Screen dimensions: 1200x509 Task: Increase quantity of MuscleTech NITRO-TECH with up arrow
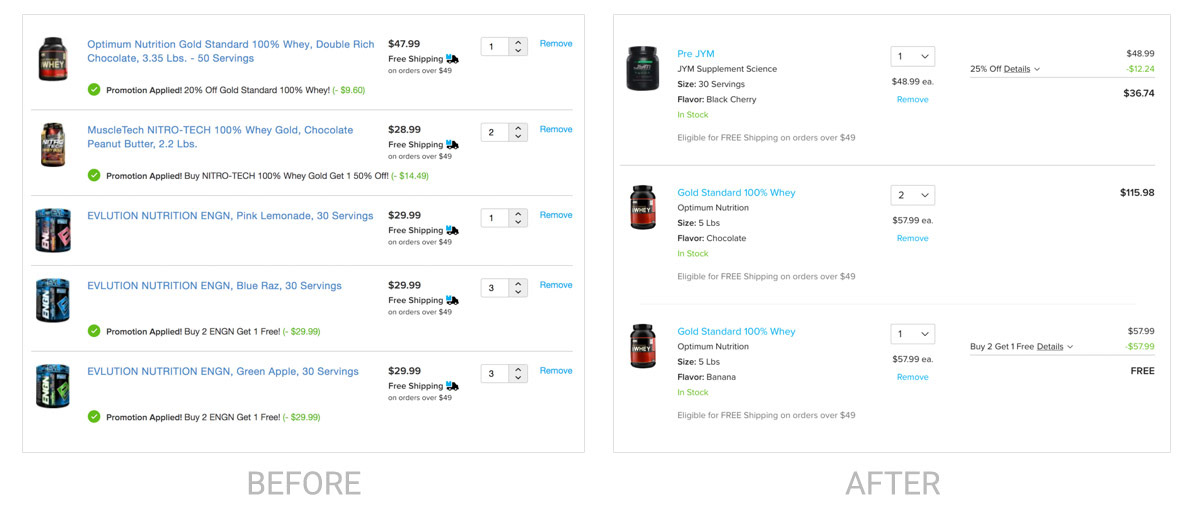click(x=518, y=127)
